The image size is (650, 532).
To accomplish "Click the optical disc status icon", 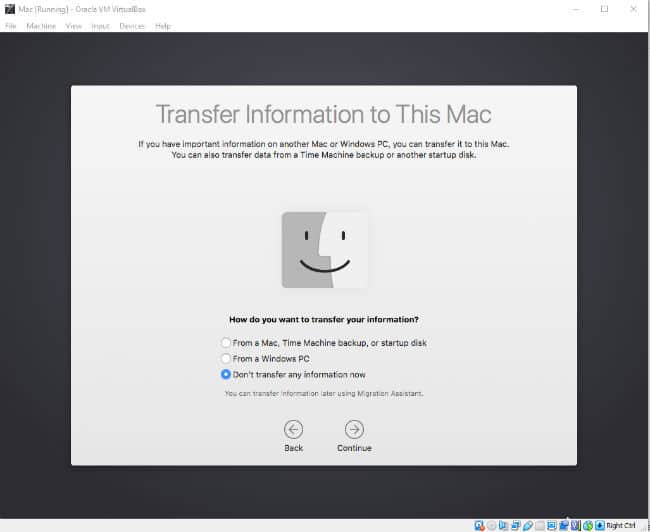I will 491,525.
